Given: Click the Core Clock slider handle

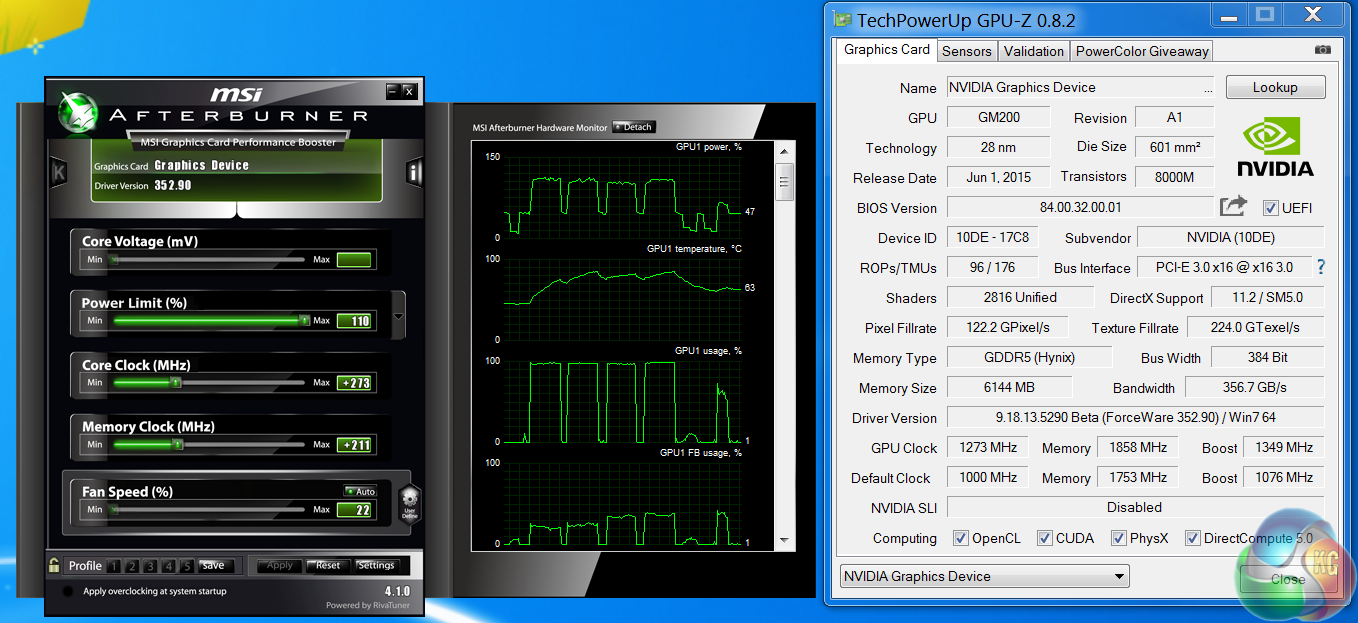Looking at the screenshot, I should [176, 382].
